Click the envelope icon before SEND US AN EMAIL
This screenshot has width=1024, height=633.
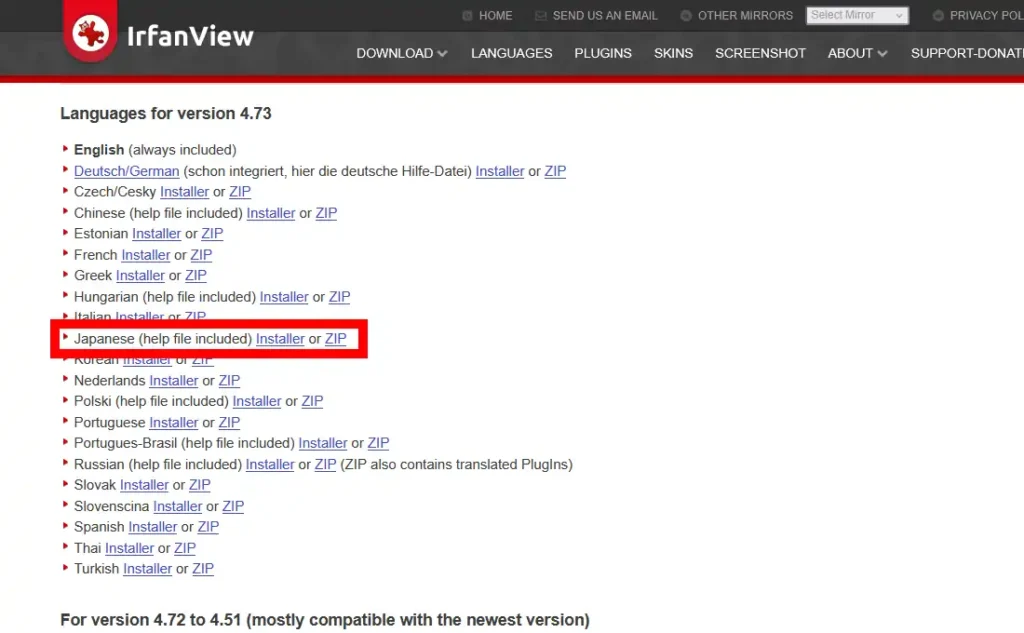540,15
